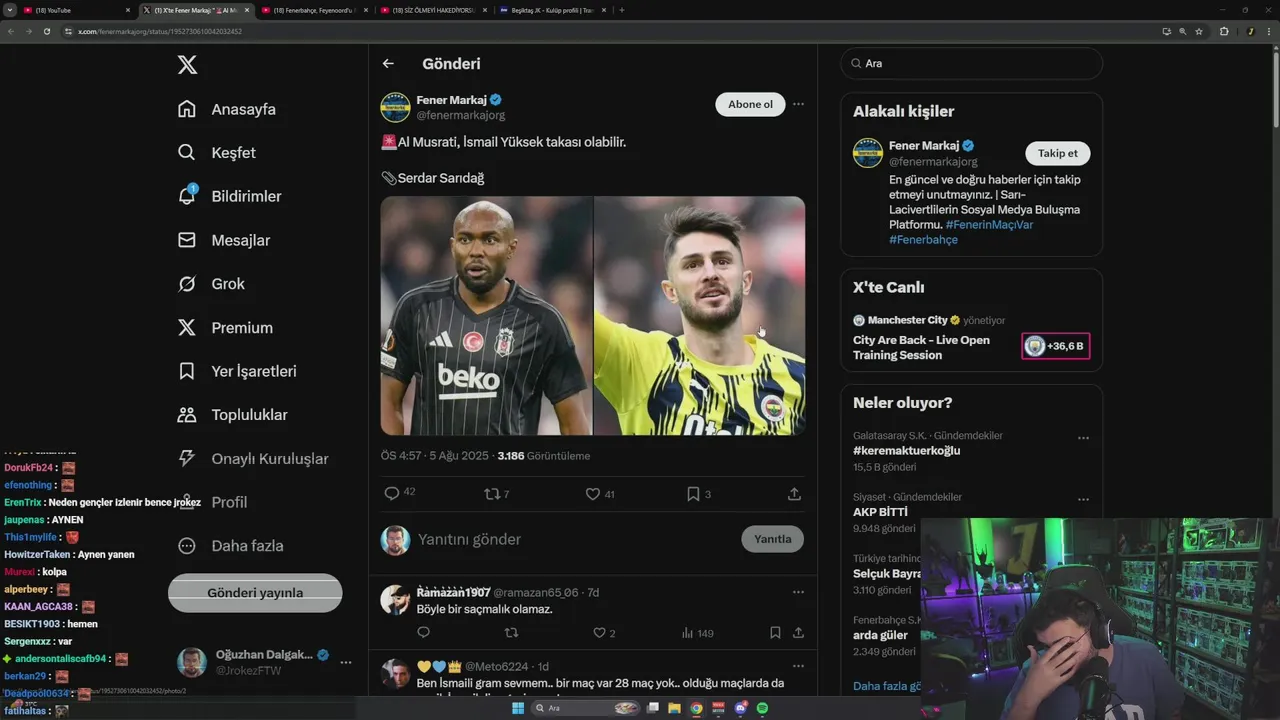Viewport: 1280px width, 720px height.
Task: Open account menu next to Oğuzhan Dalgak...
Action: [345, 662]
